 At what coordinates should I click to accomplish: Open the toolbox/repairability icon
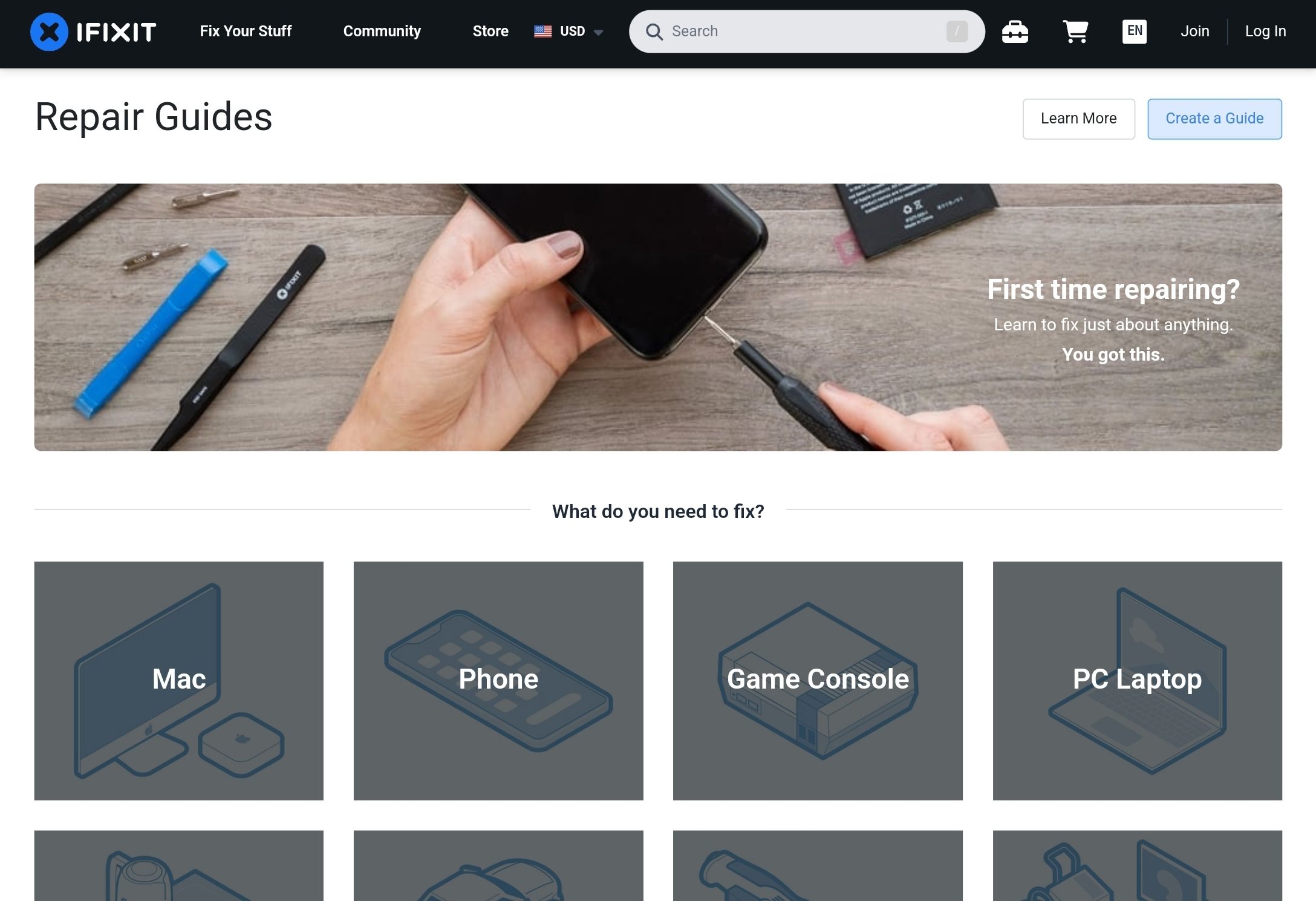1015,31
